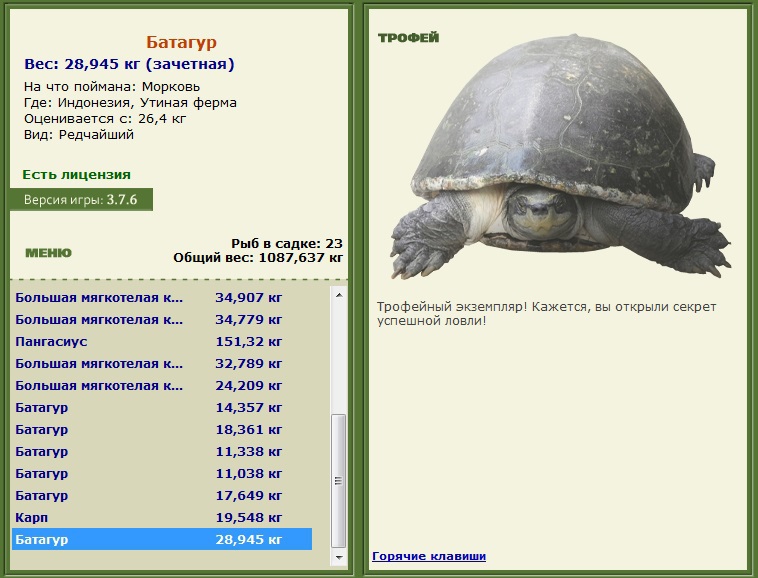Select the Батагур 18,361 кг row
Image resolution: width=758 pixels, height=578 pixels.
[162, 430]
